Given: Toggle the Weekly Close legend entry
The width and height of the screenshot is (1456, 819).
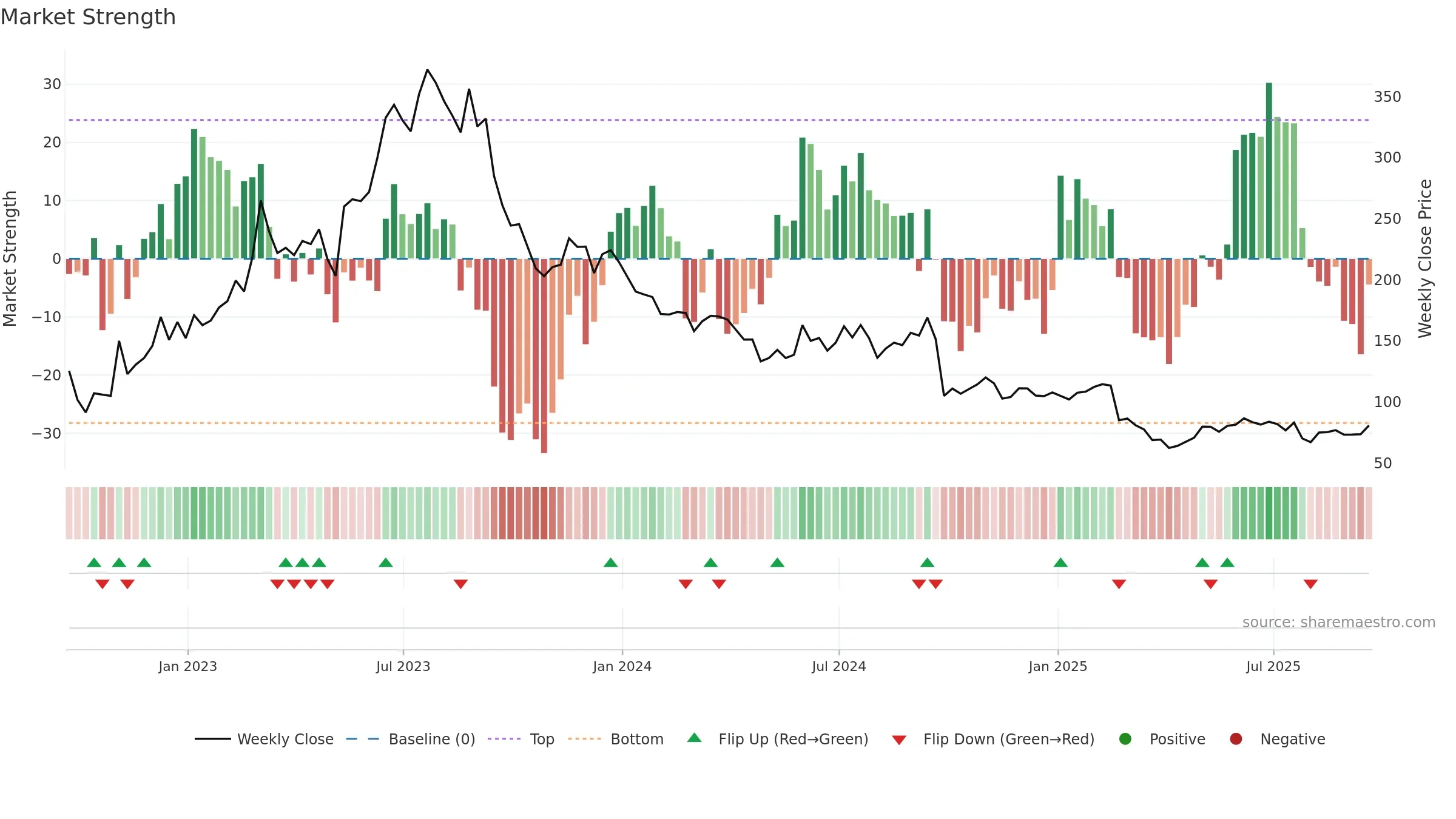Looking at the screenshot, I should (264, 739).
